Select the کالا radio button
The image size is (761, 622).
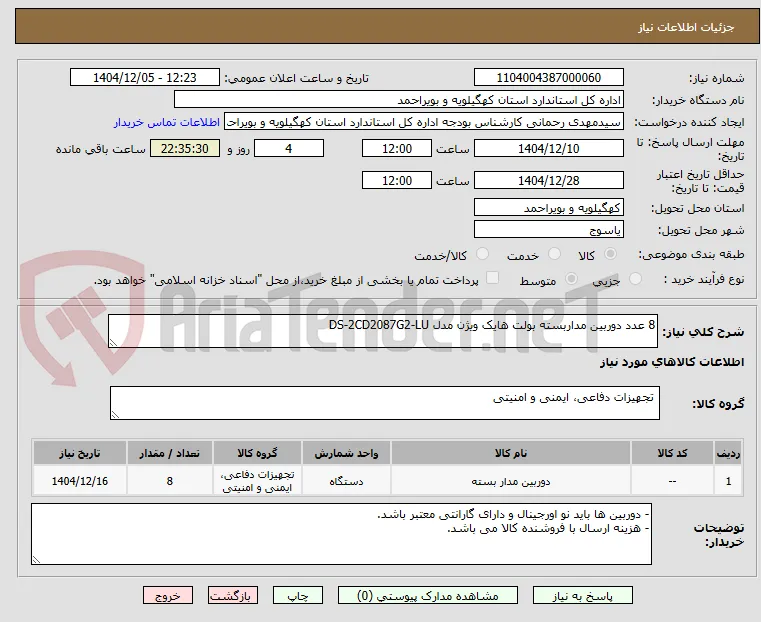[x=611, y=254]
